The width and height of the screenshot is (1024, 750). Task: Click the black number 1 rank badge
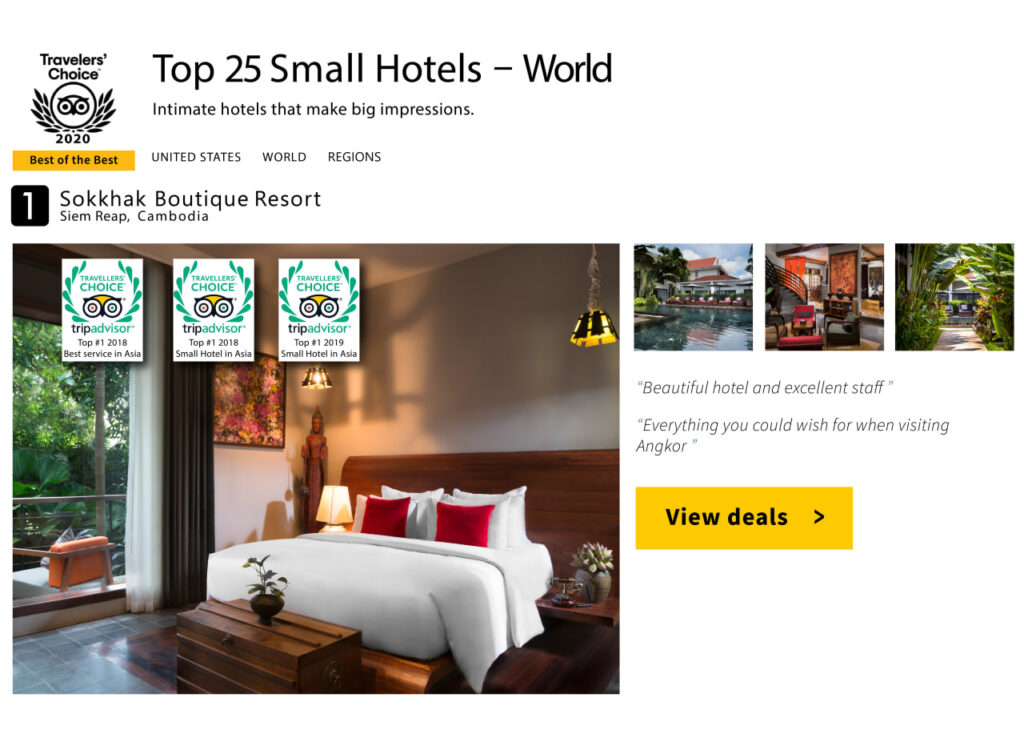[29, 206]
